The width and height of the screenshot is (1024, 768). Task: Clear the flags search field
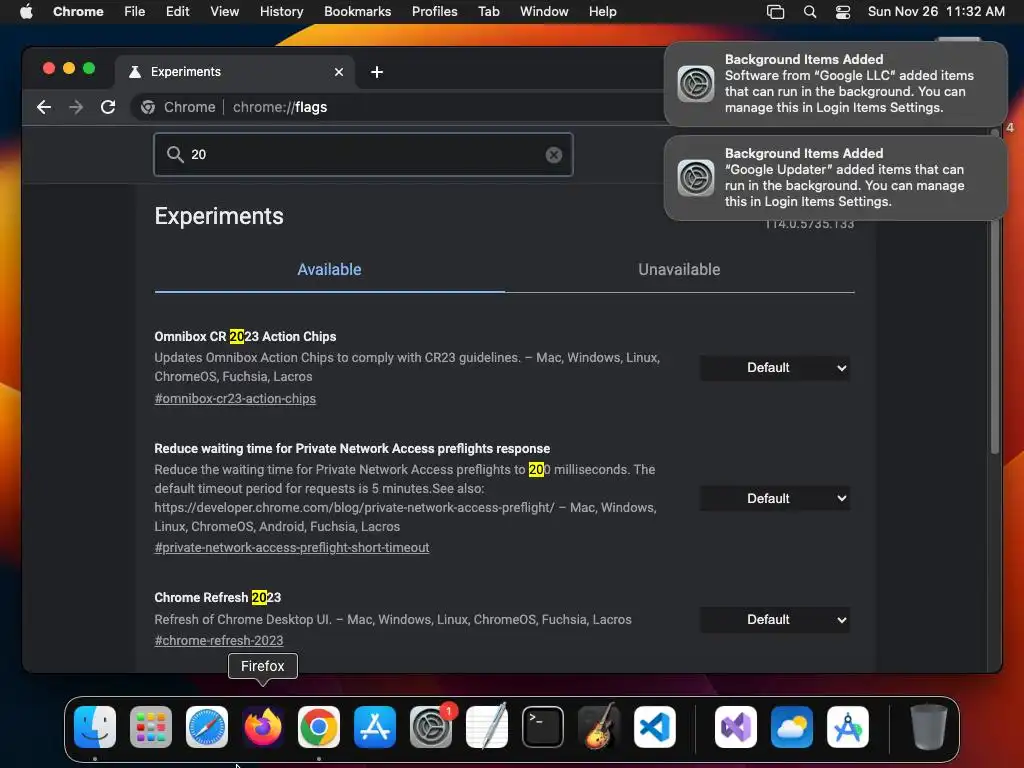point(554,155)
